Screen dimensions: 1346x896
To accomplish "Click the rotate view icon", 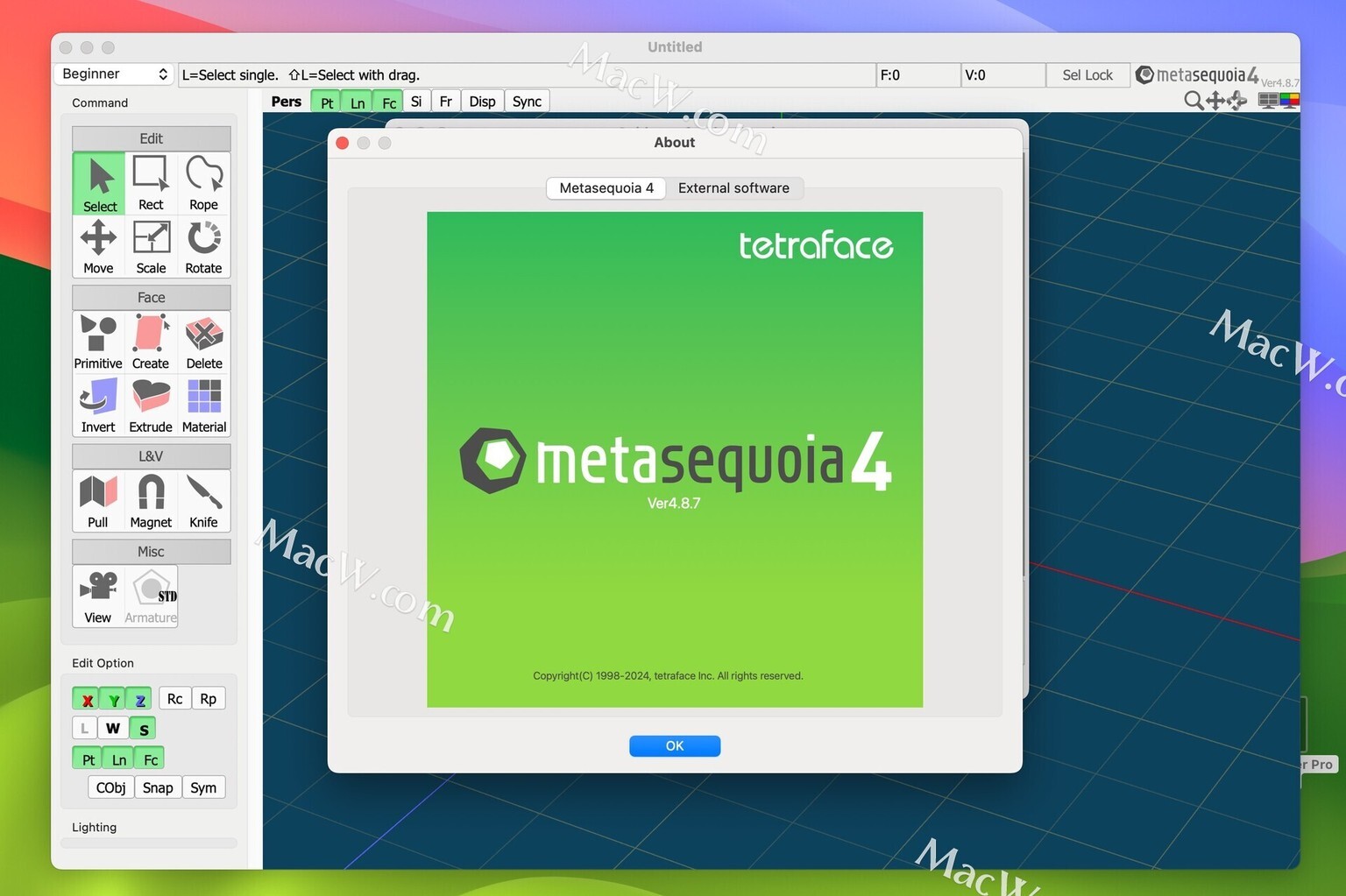I will pyautogui.click(x=1236, y=101).
